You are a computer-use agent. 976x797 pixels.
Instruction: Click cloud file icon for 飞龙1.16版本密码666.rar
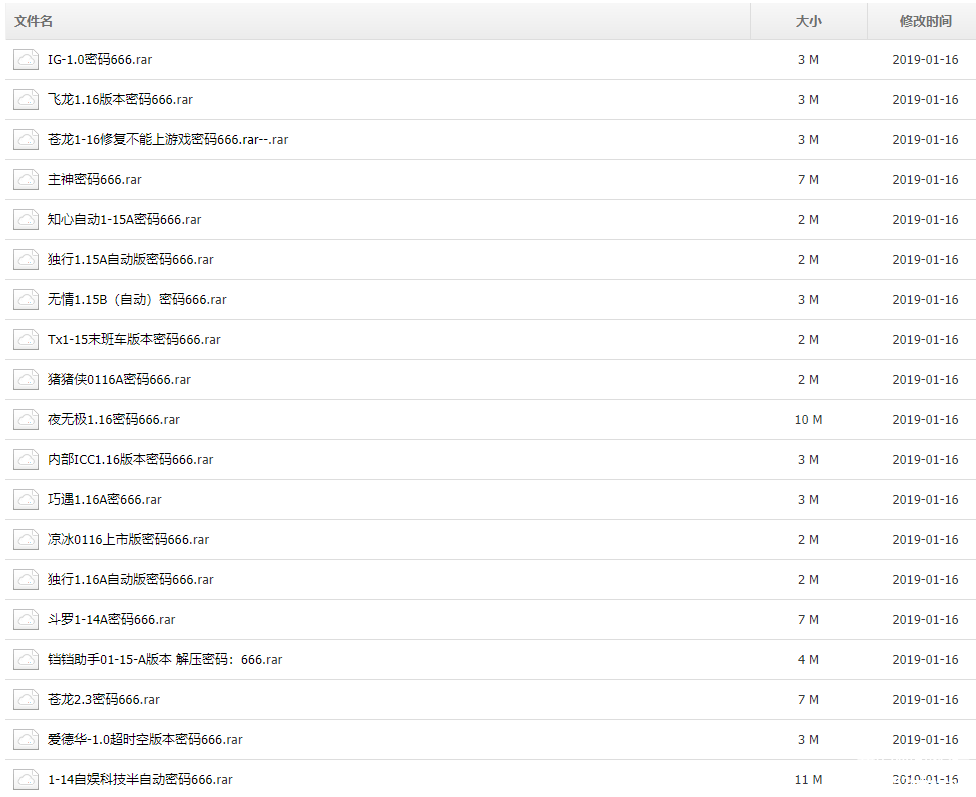(x=26, y=100)
